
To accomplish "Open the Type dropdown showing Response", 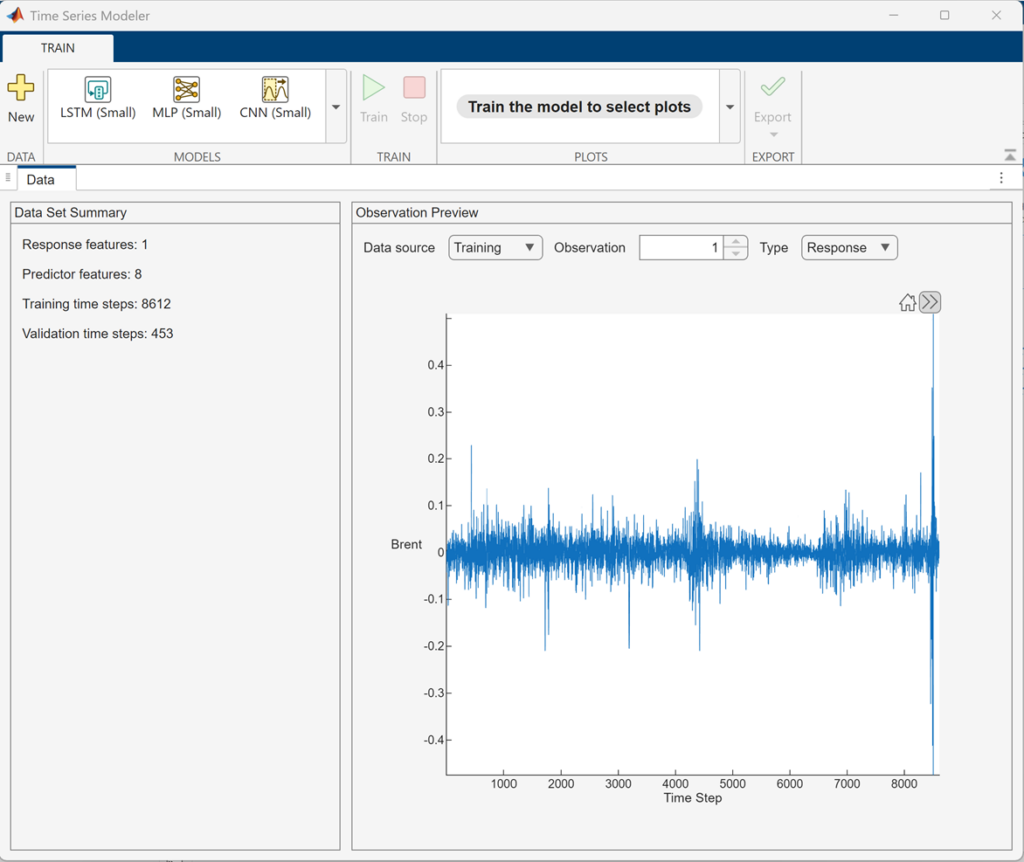I will pyautogui.click(x=849, y=247).
